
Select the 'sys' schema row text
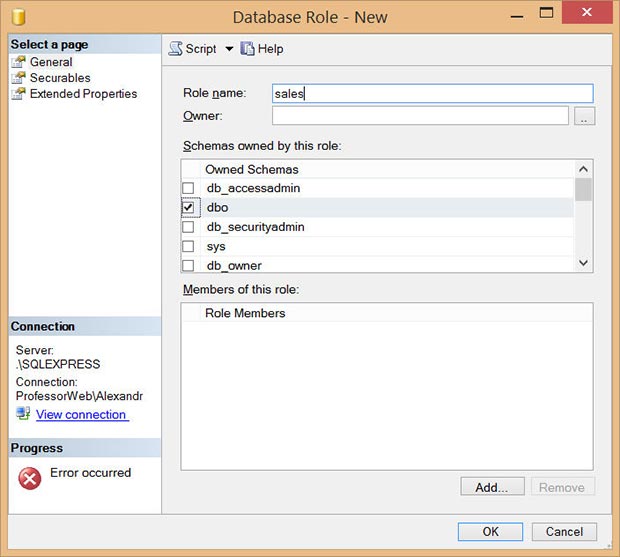click(x=216, y=246)
